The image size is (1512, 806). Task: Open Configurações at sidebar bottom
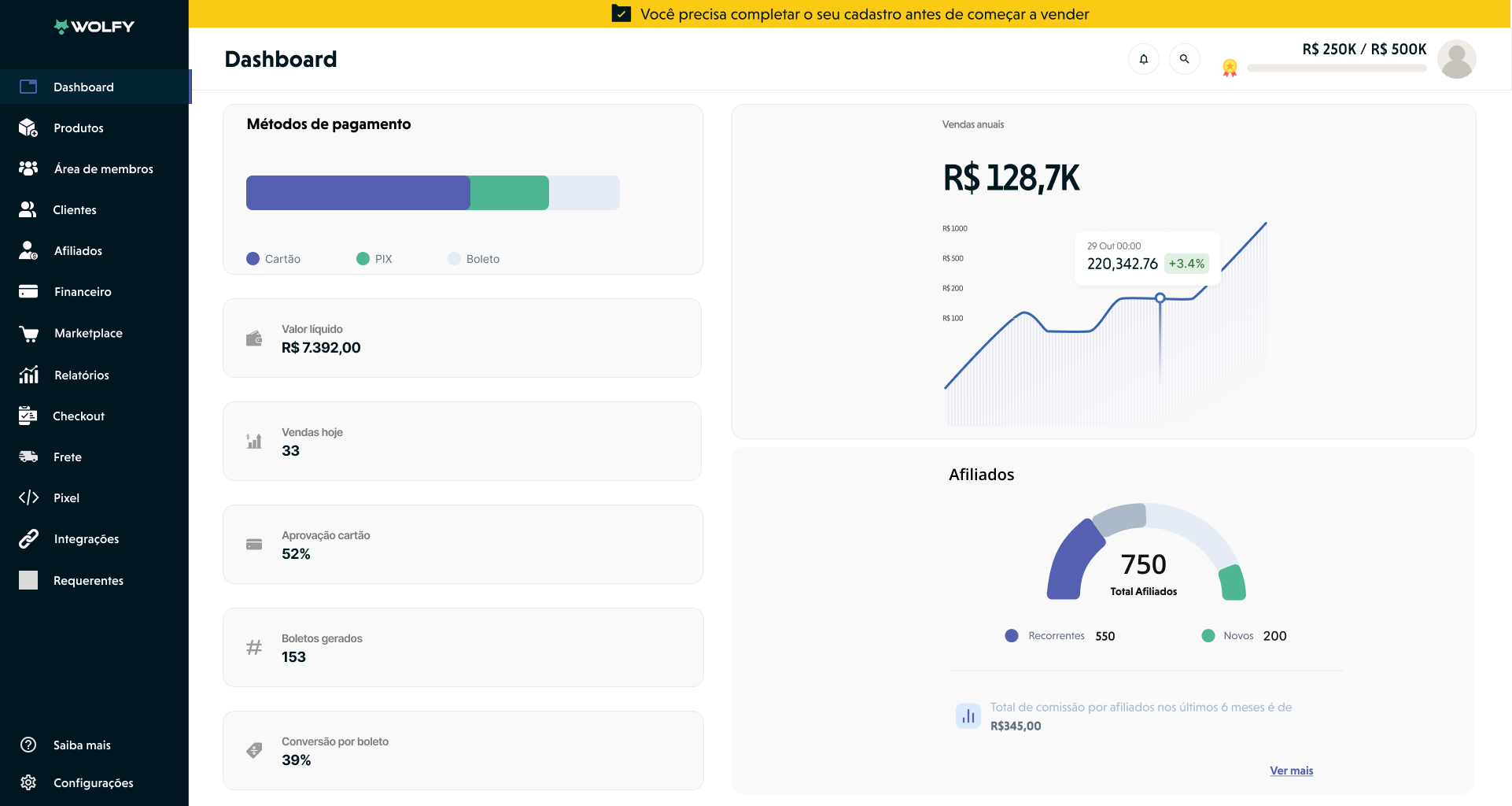93,783
